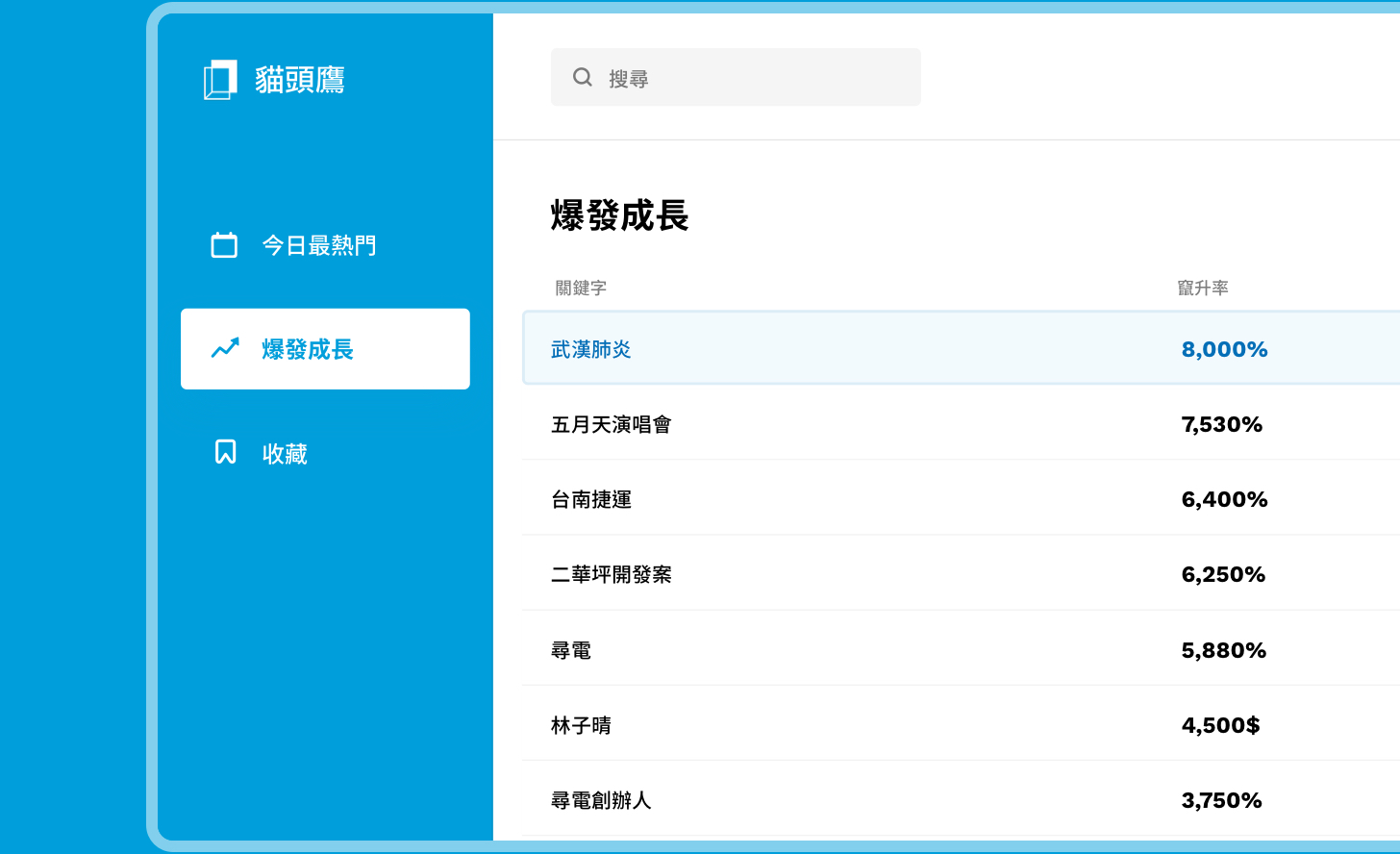Click the 關鍵字 column header
Screen dimensions: 1400x854
click(581, 288)
